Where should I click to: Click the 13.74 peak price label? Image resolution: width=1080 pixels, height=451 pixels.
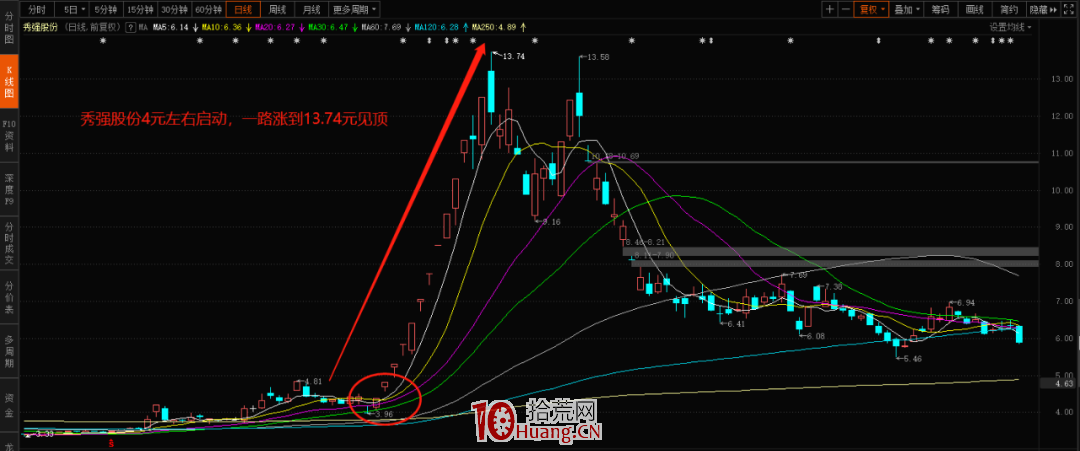pyautogui.click(x=514, y=56)
